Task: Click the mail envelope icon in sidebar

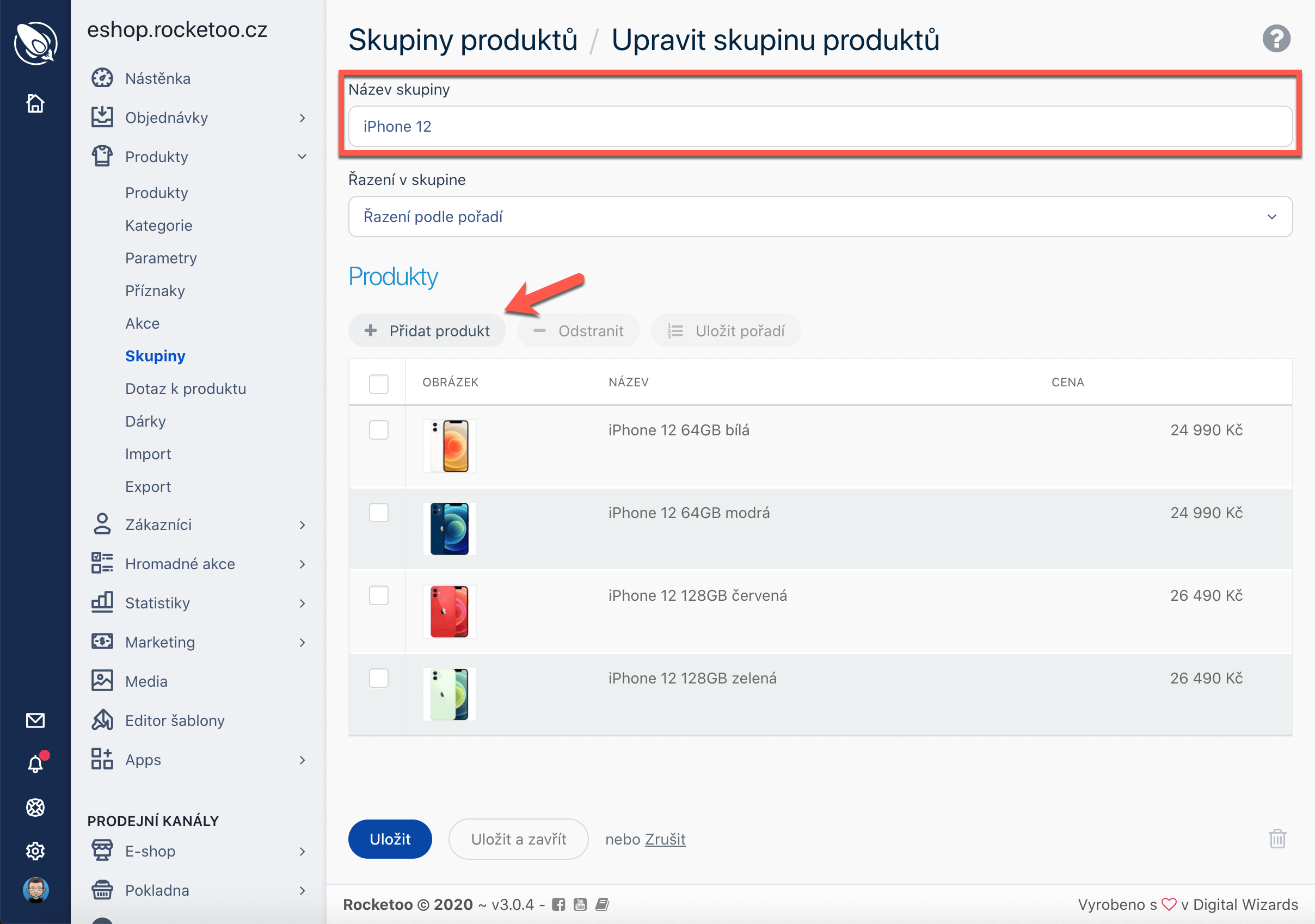Action: (35, 720)
